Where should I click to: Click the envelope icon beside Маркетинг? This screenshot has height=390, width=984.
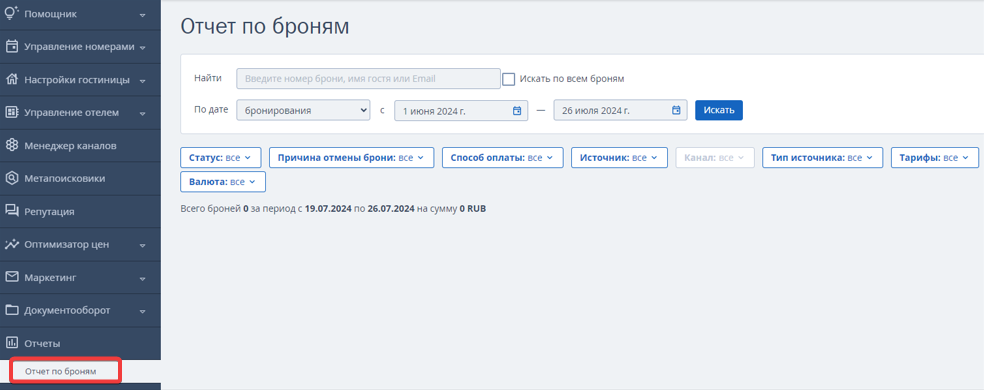coord(11,277)
